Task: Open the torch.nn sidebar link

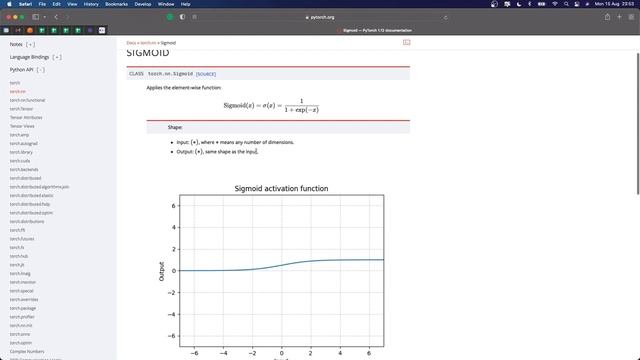Action: pos(18,91)
